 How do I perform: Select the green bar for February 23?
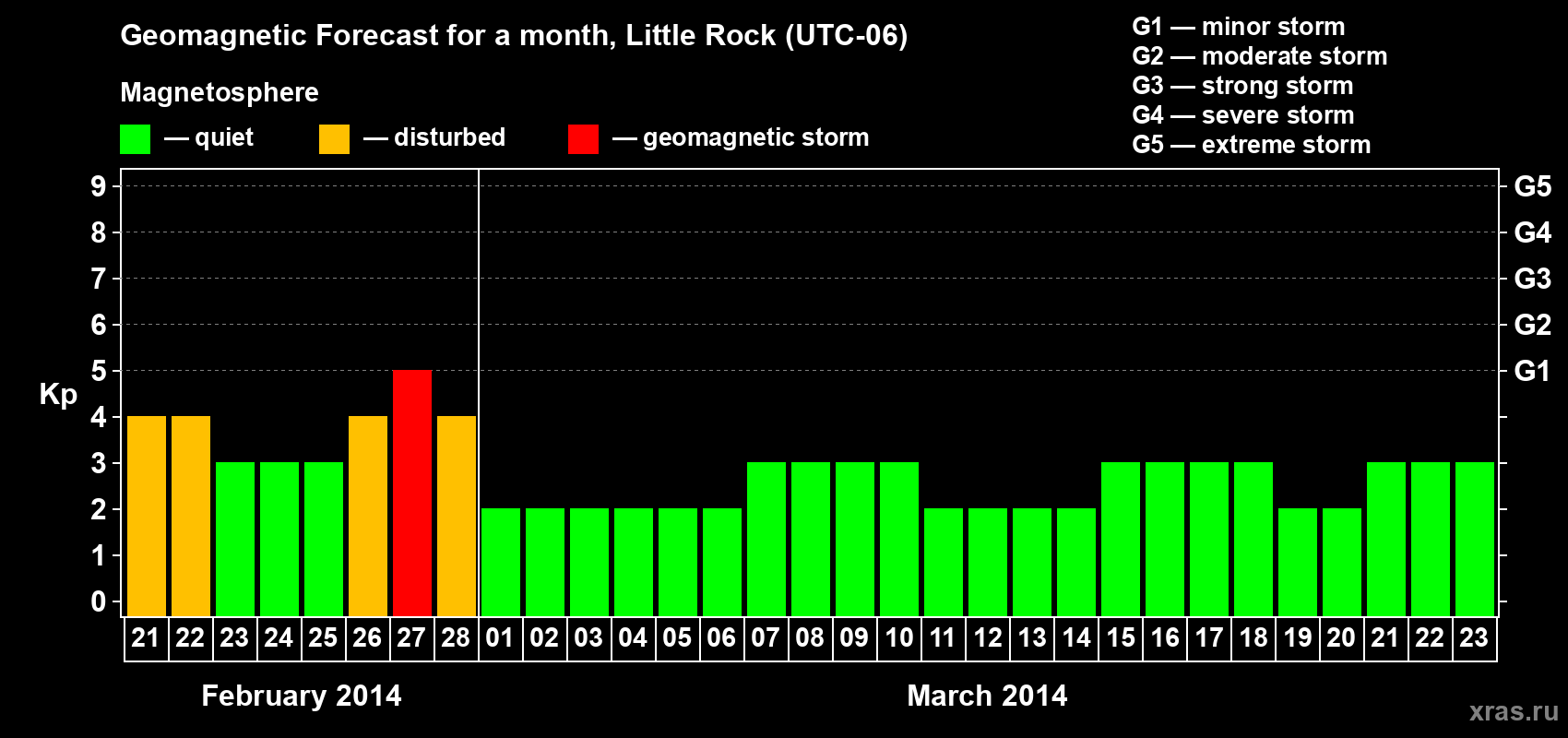(x=235, y=539)
